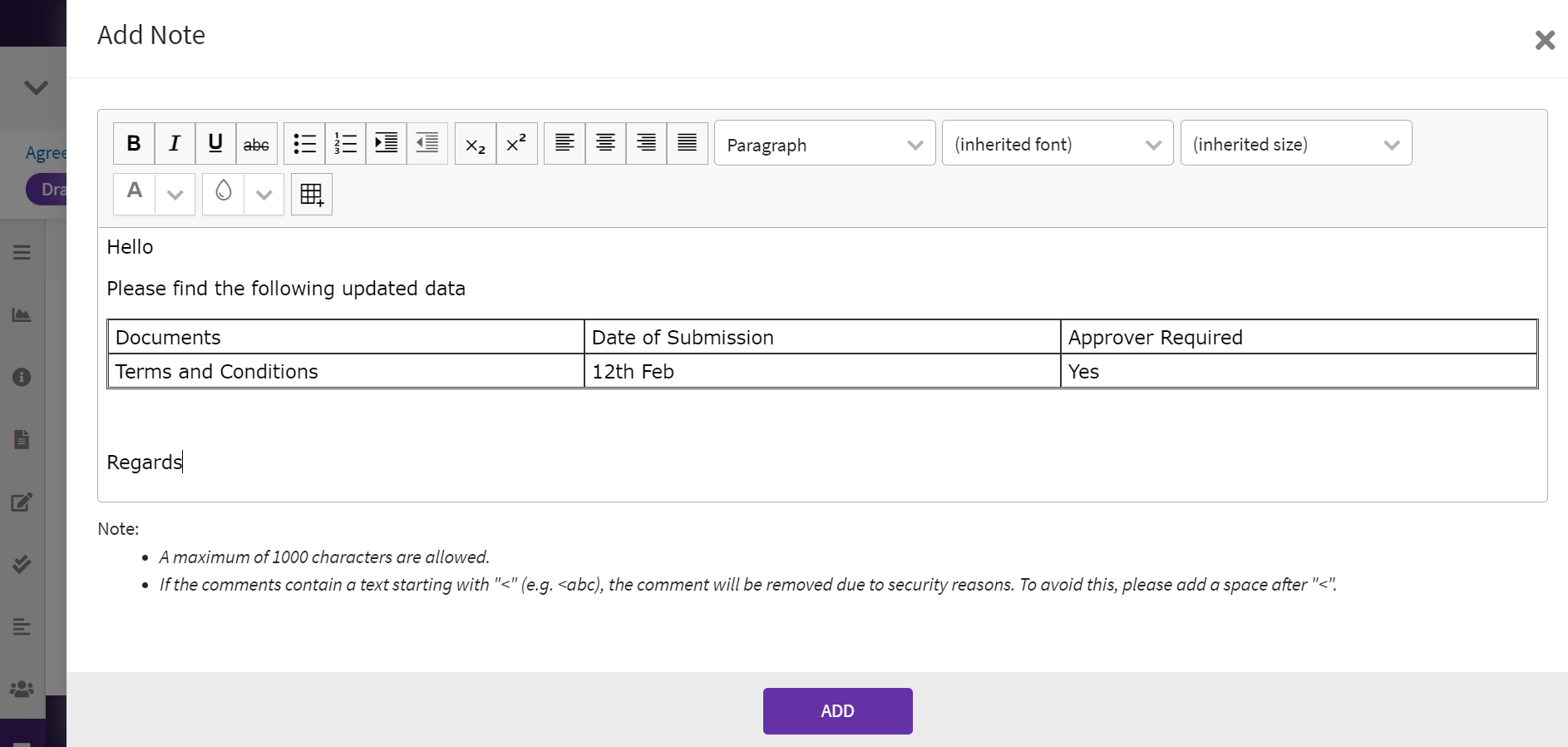Increase the paragraph indent
The height and width of the screenshot is (747, 1568).
pos(386,144)
